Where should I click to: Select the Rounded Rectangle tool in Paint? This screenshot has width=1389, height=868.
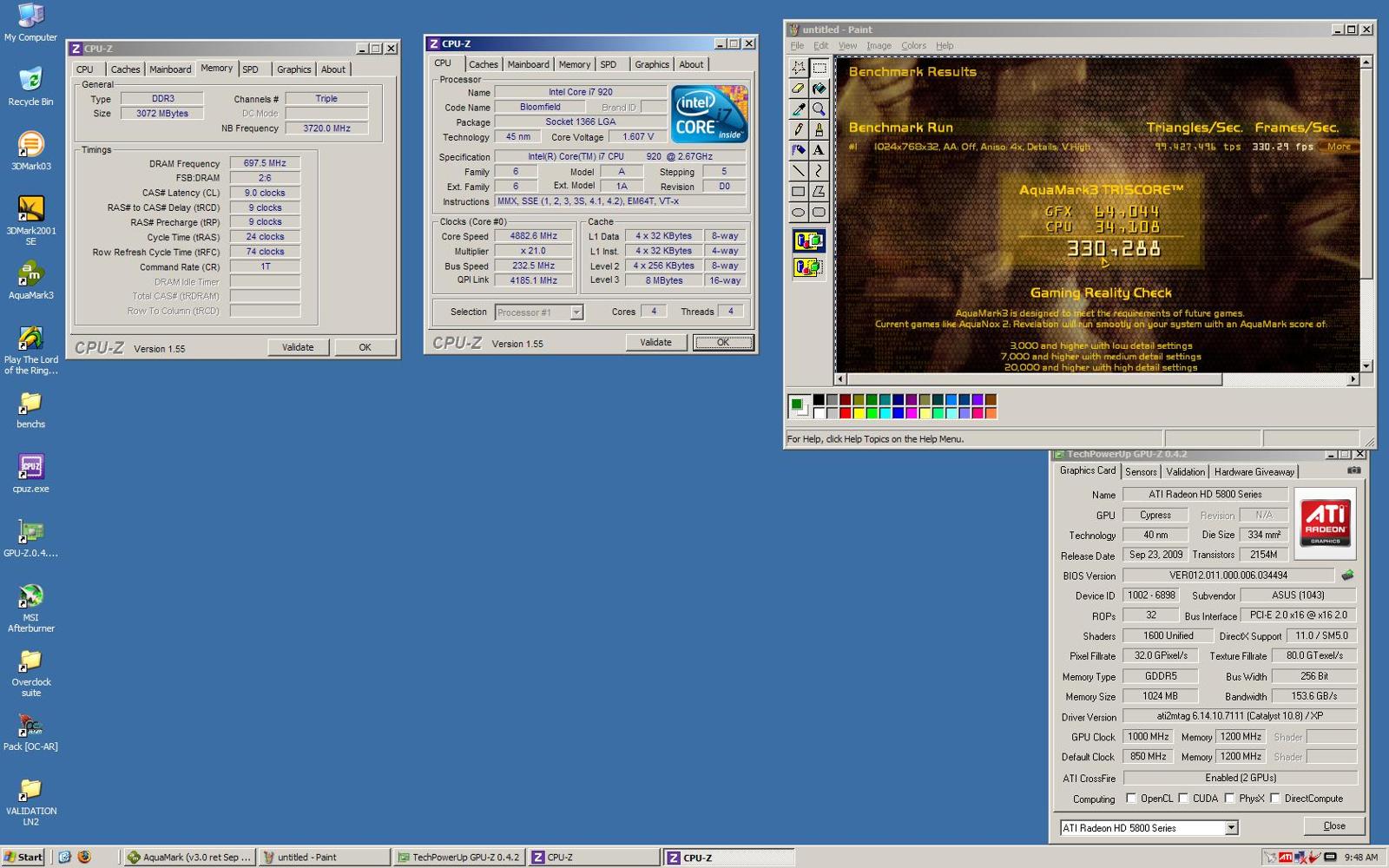tap(819, 212)
